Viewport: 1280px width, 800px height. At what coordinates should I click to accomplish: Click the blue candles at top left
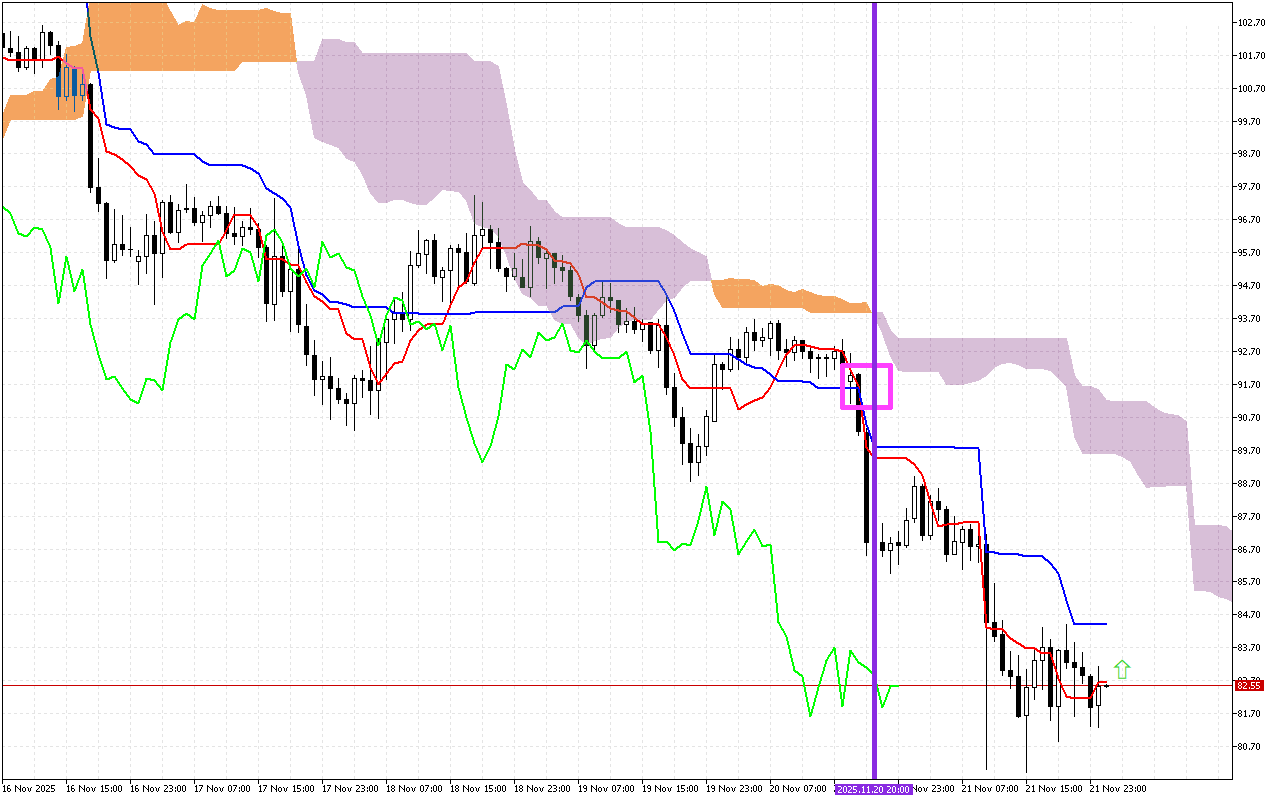[68, 82]
